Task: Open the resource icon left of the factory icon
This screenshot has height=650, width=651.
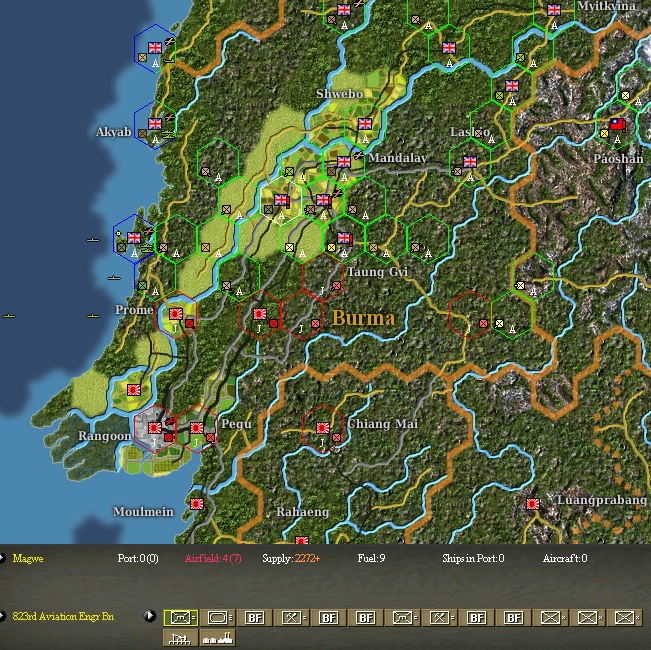Action: tap(181, 638)
